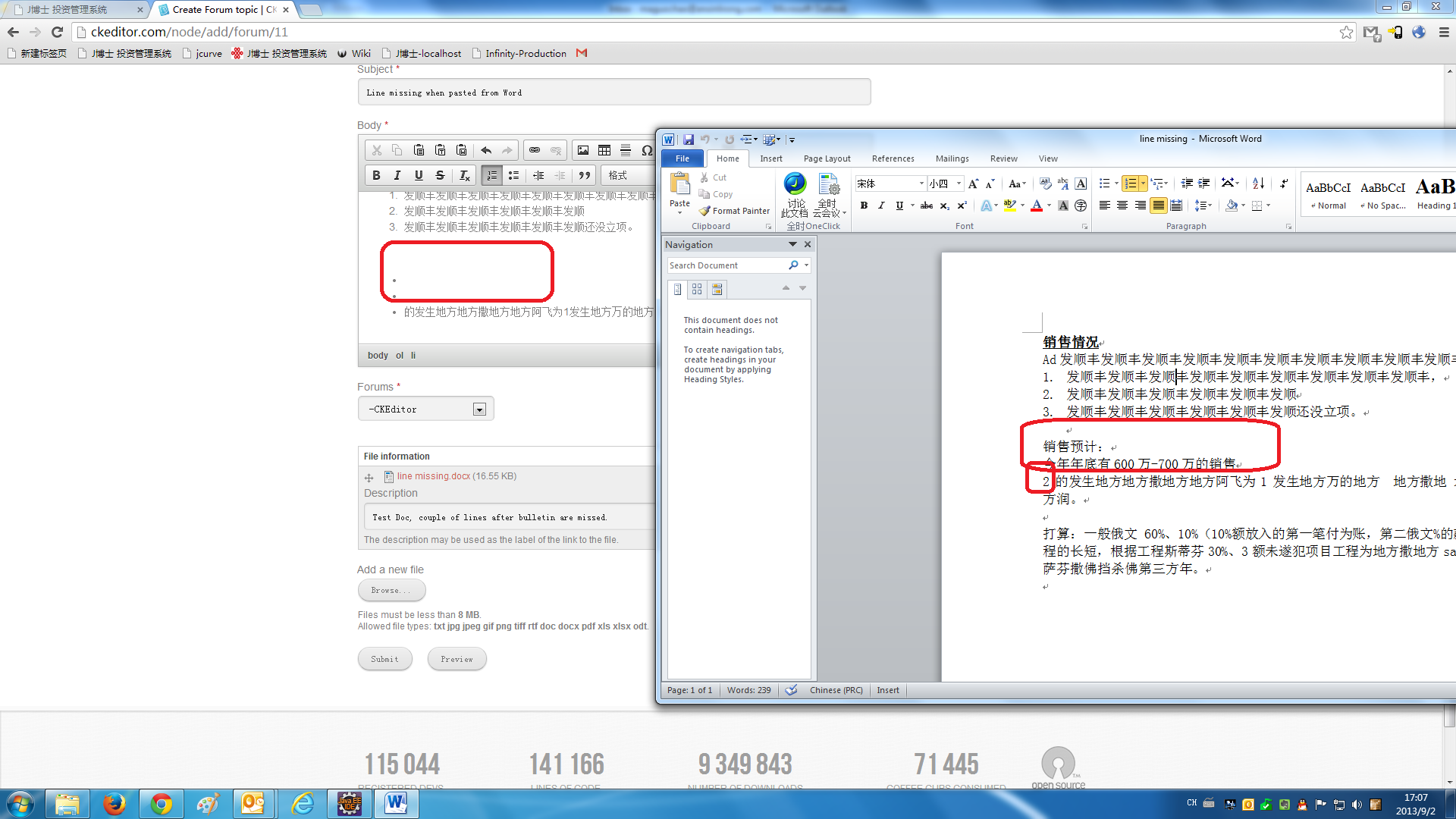Toggle Justify alignment in Word ribbon

pos(1158,206)
